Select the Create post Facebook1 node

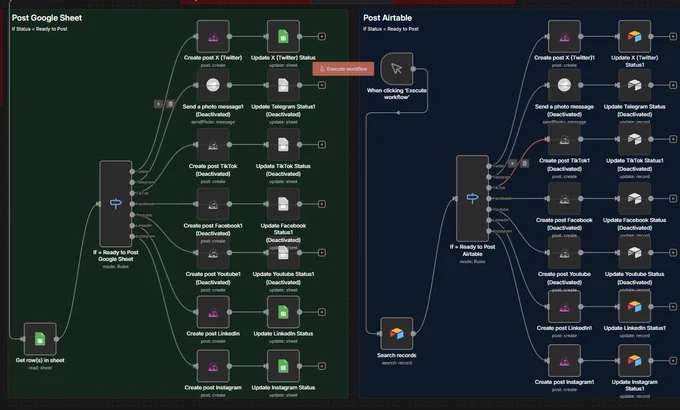[x=213, y=204]
